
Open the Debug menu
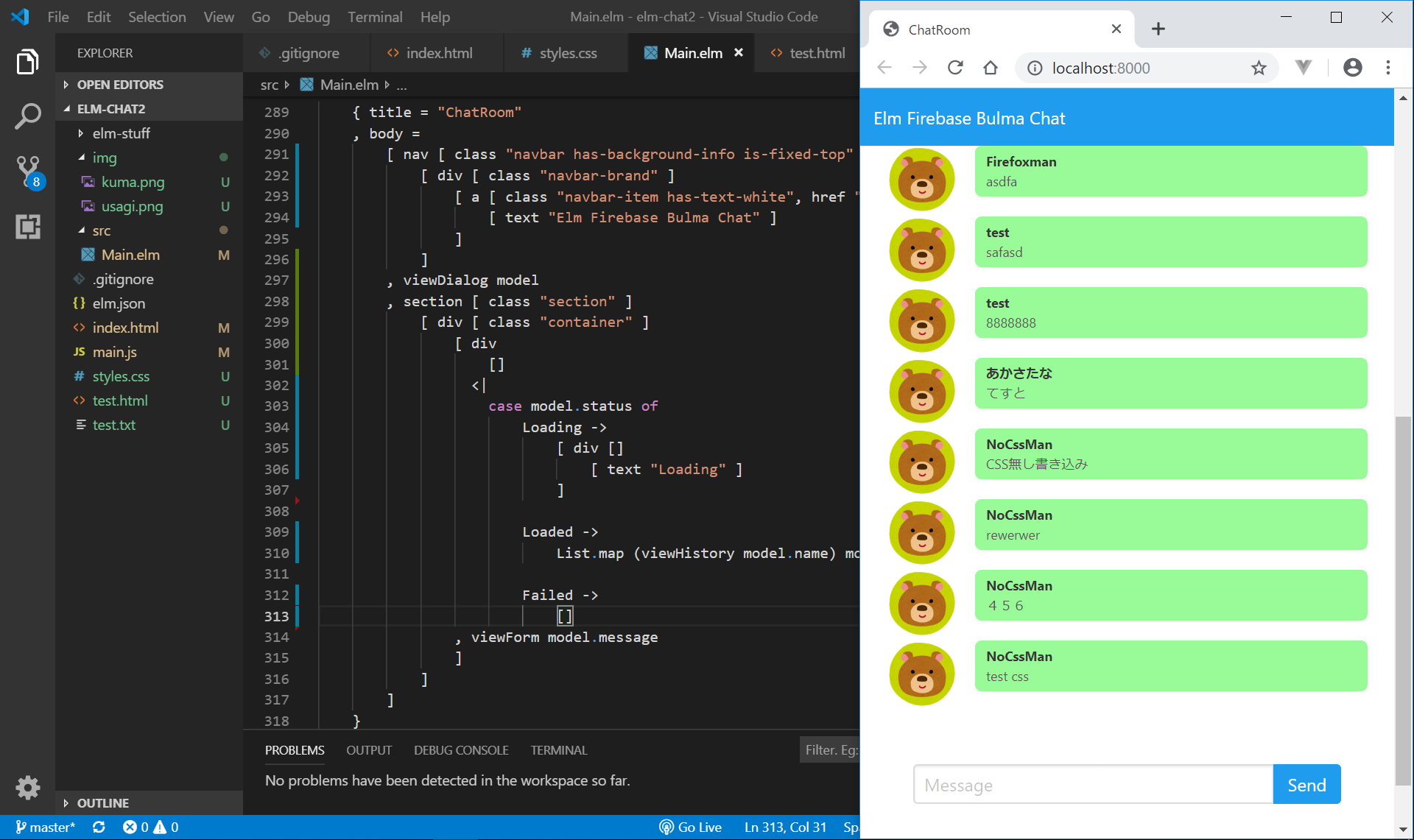click(309, 16)
